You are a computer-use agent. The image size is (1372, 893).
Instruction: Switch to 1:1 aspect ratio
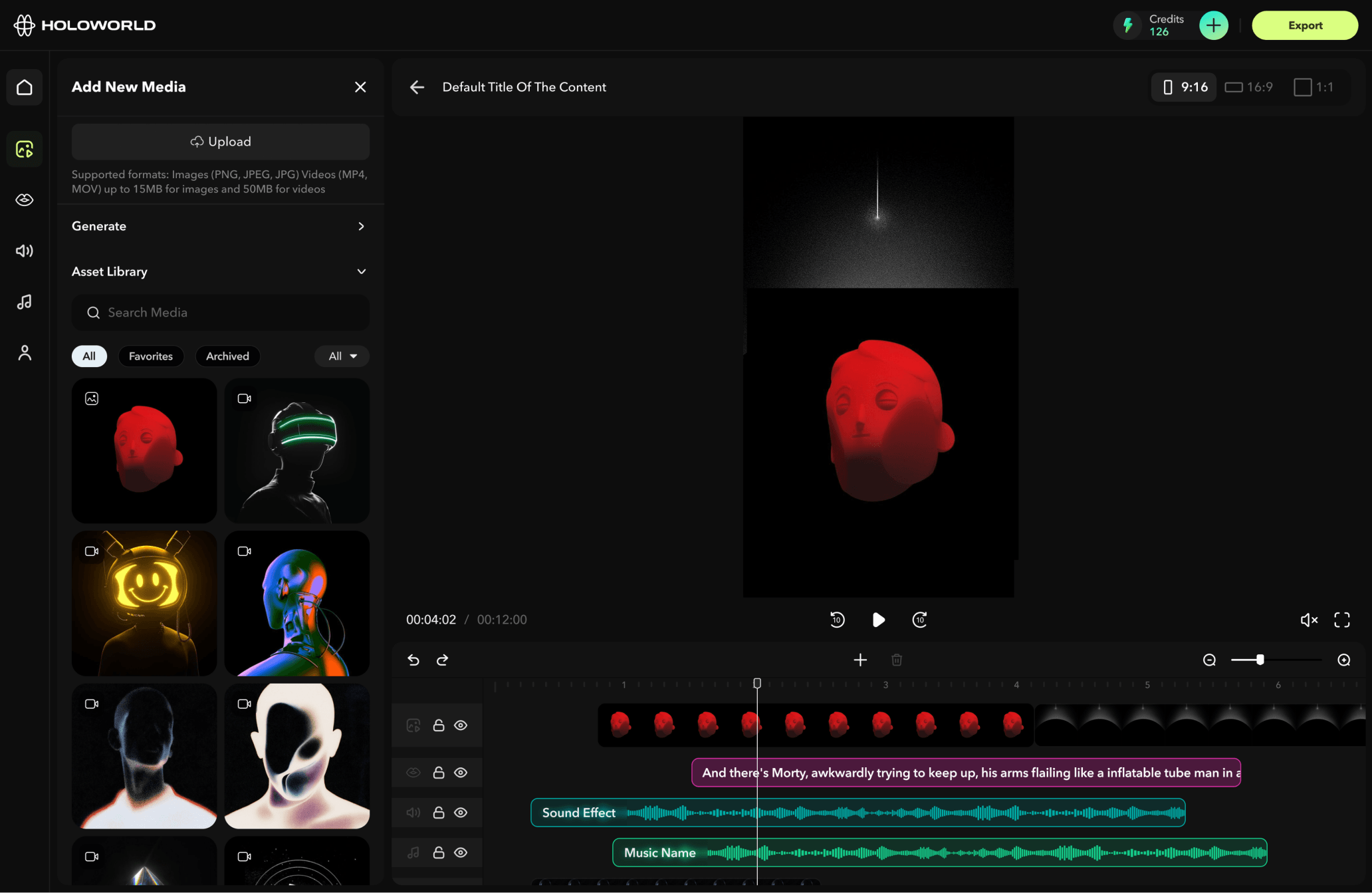[x=1314, y=87]
